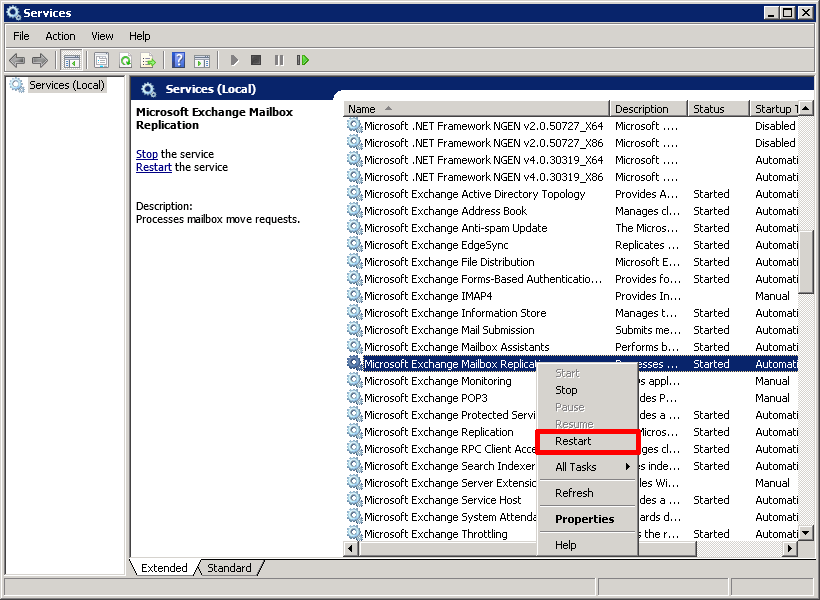Expand All Tasks submenu

click(587, 467)
